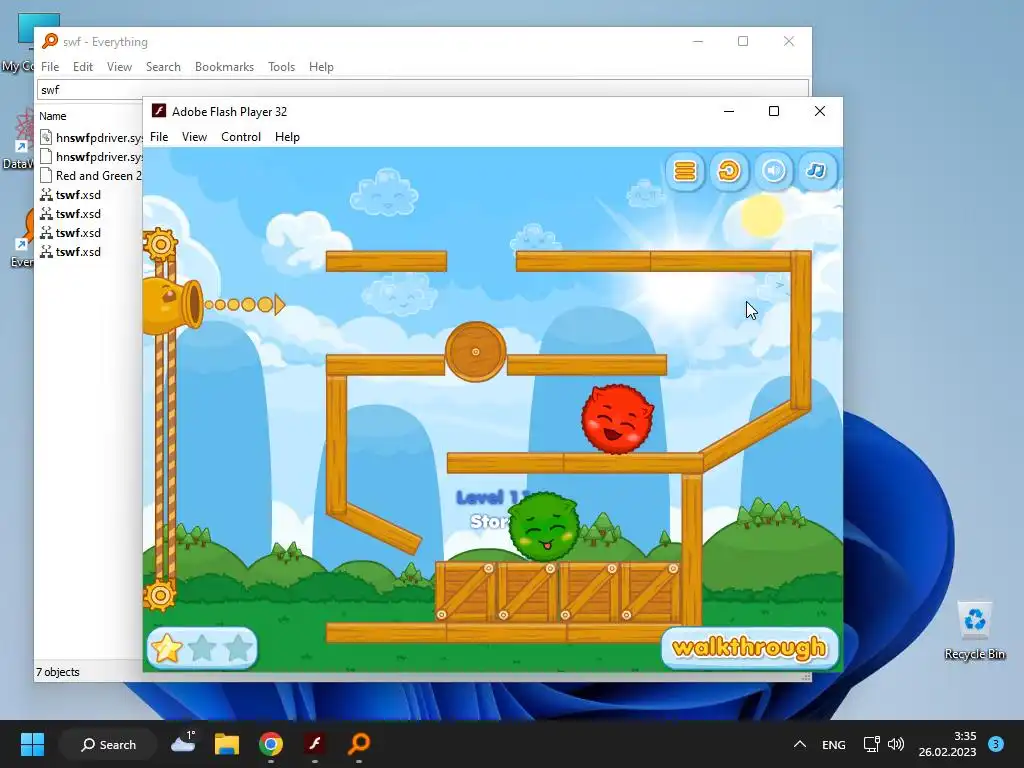Open the Everything window File menu
The height and width of the screenshot is (768, 1024).
click(x=50, y=67)
